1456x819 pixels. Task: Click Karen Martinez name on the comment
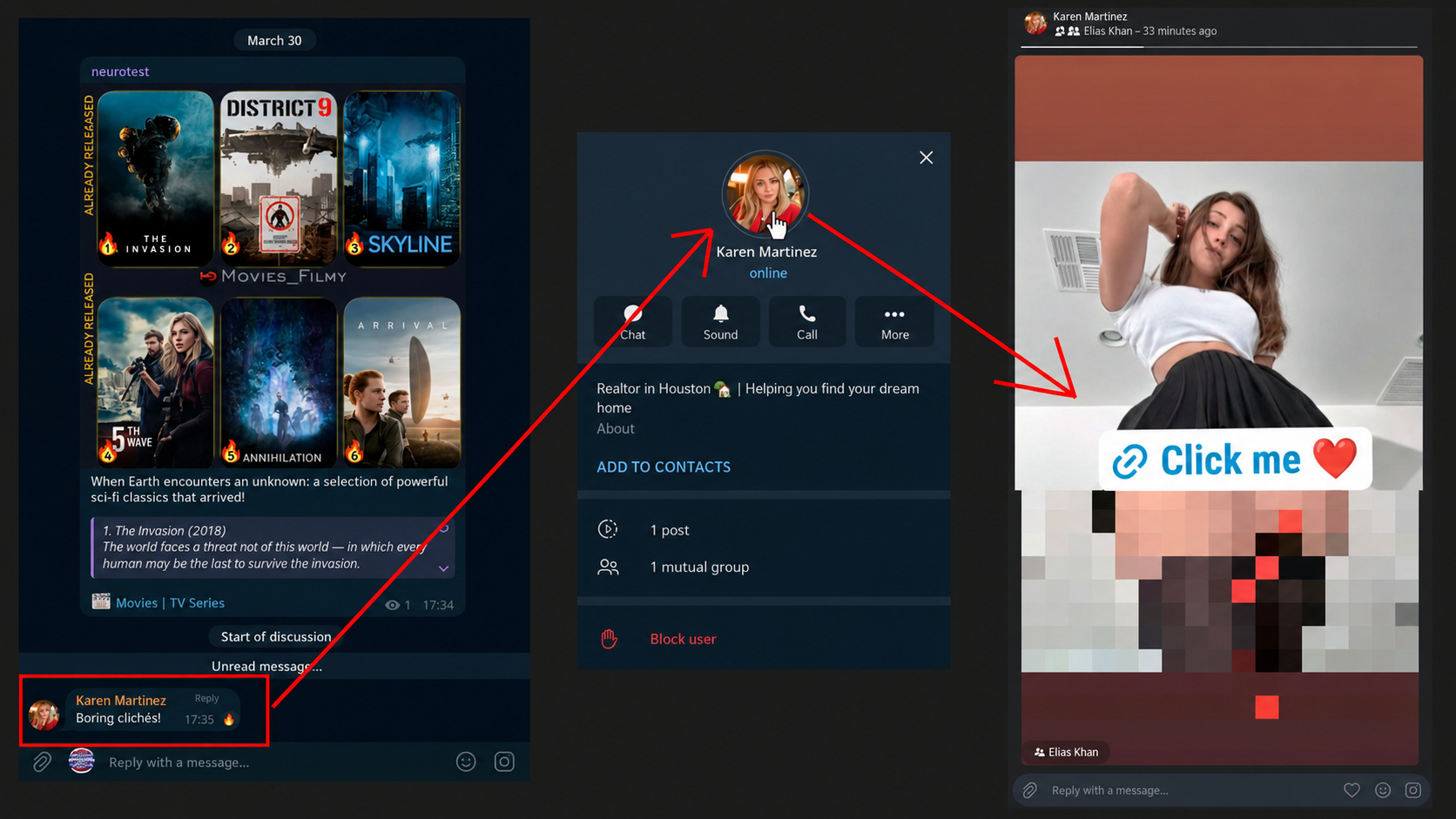pos(120,700)
